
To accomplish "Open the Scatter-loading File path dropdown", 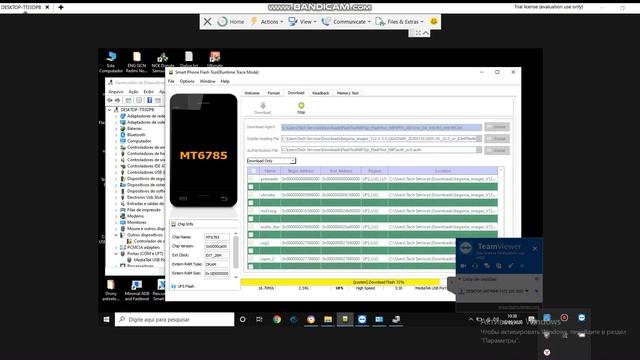I will tap(479, 139).
